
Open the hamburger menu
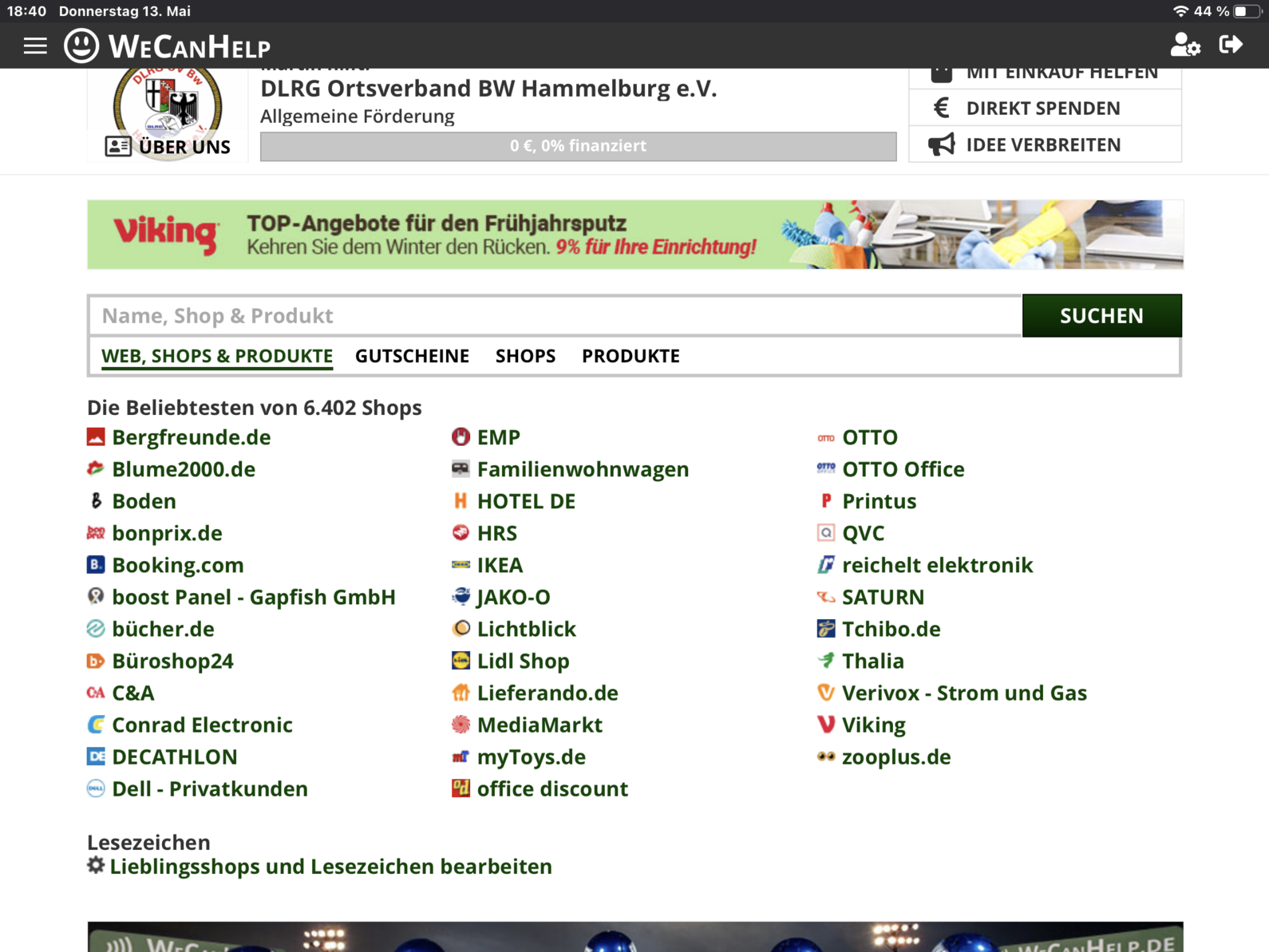pyautogui.click(x=35, y=45)
